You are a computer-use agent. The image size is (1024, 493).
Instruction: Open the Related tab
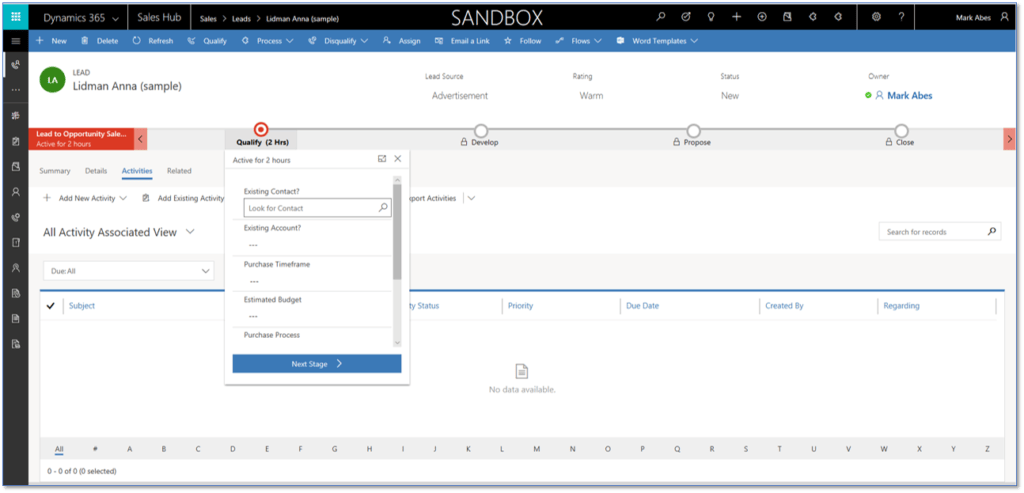[179, 171]
